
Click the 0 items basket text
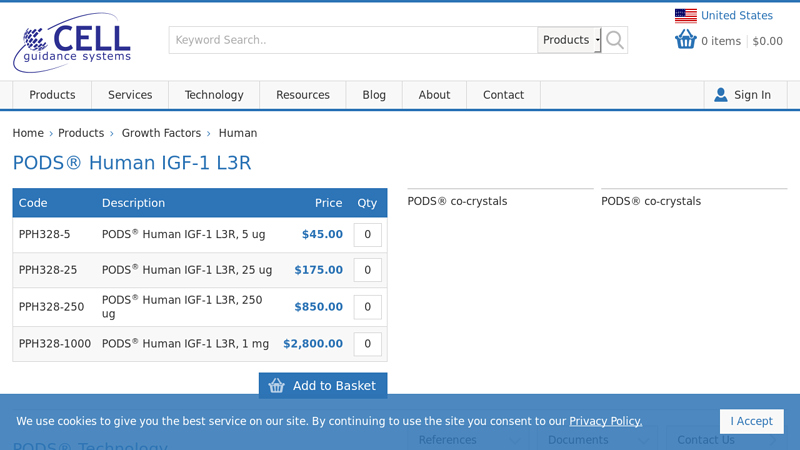click(721, 41)
